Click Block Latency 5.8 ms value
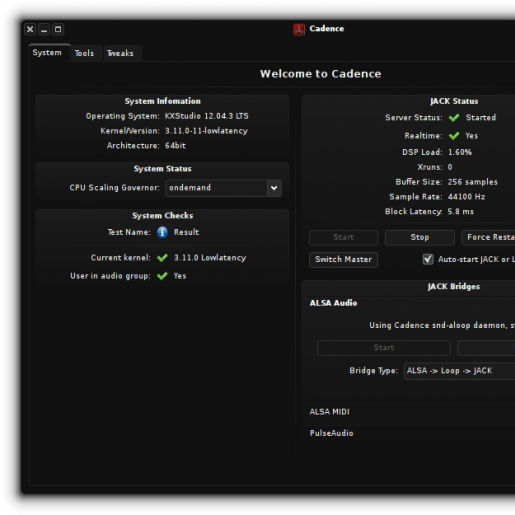Viewport: 515px width, 515px height. (x=461, y=212)
